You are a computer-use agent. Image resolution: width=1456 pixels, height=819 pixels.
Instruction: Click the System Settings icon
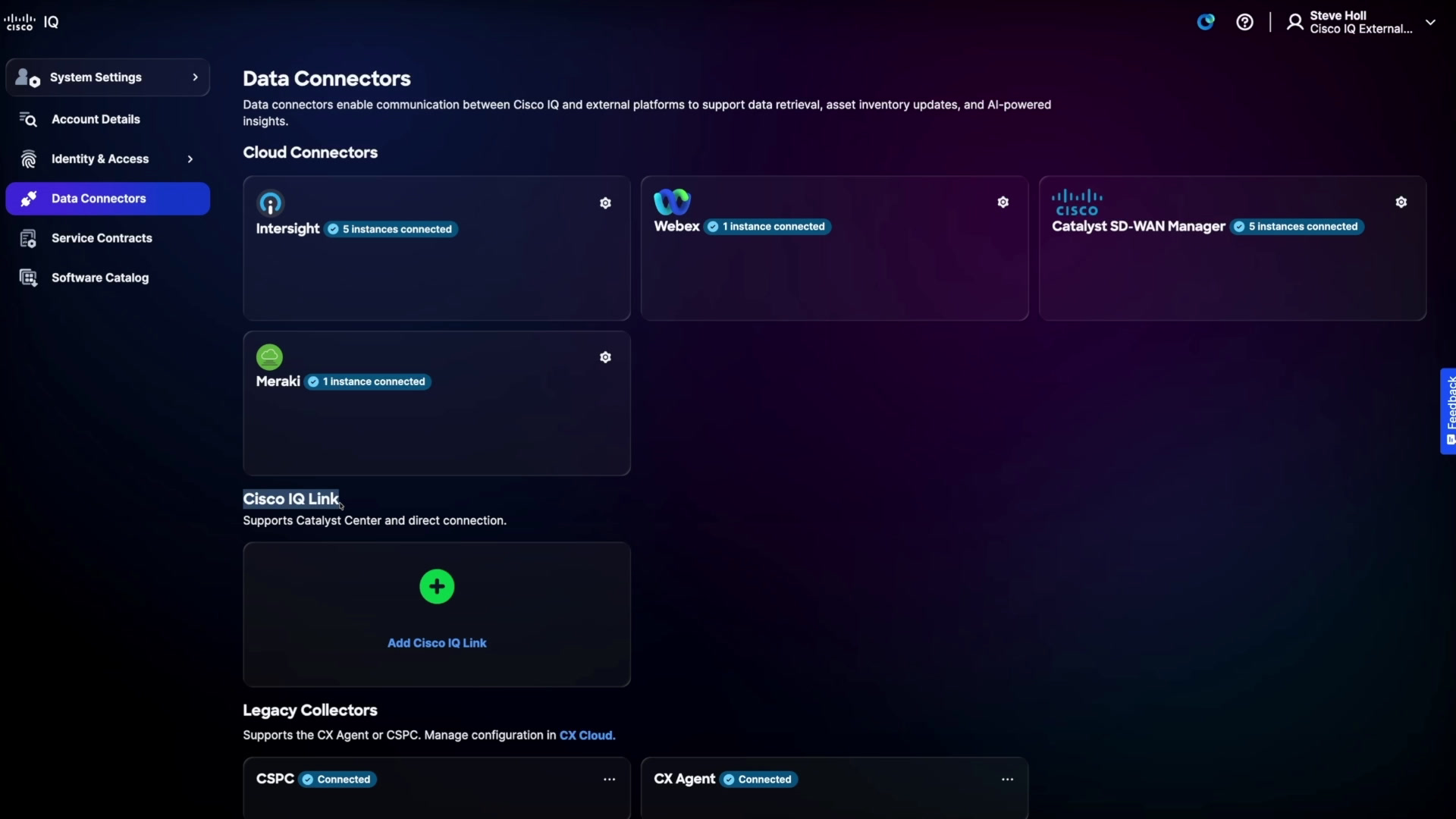tap(27, 77)
